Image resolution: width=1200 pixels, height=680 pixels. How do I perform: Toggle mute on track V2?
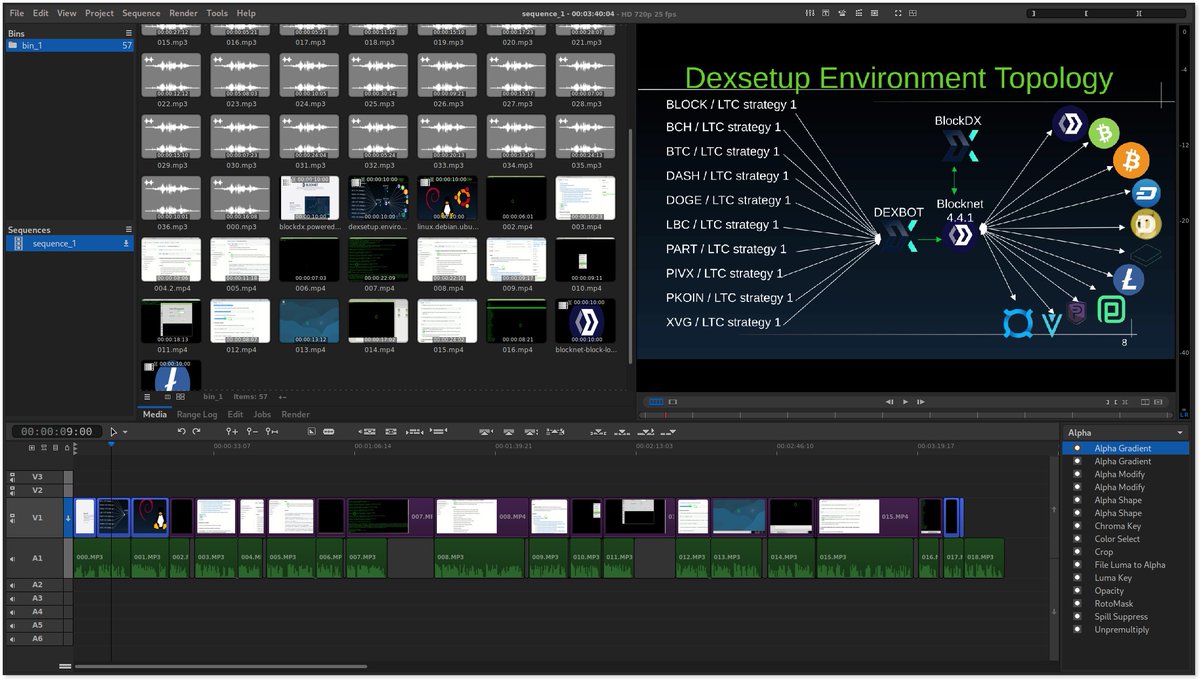13,491
